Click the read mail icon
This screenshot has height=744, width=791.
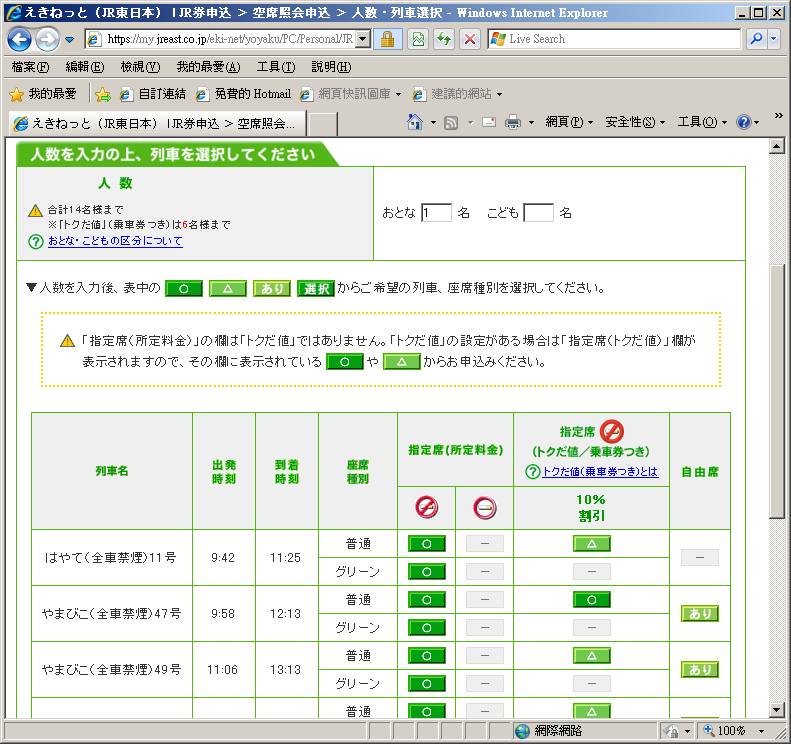point(489,122)
